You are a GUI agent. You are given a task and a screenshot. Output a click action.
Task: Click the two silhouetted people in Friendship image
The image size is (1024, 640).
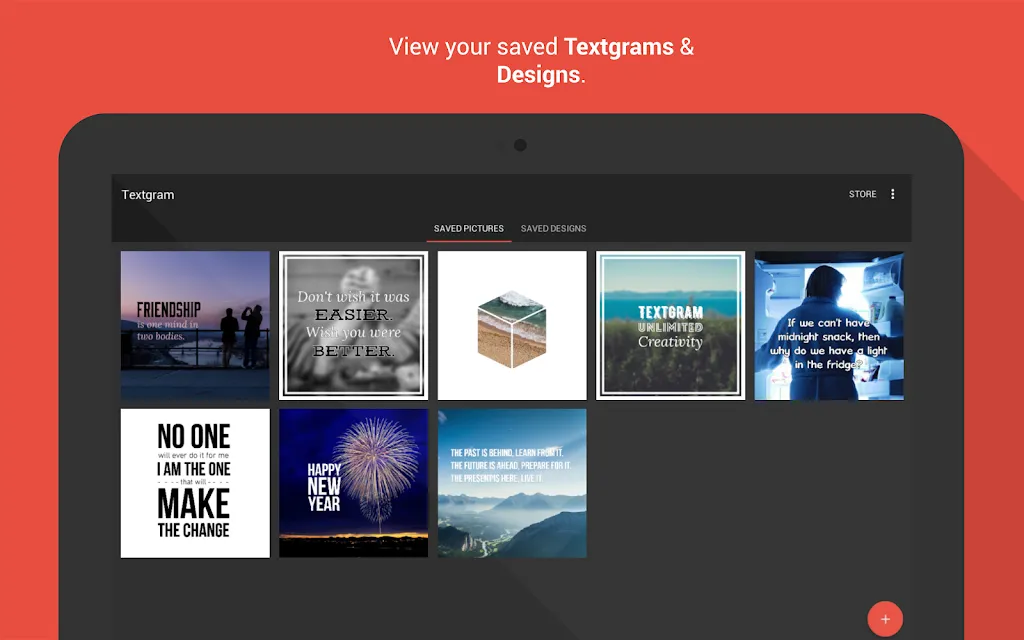point(241,336)
